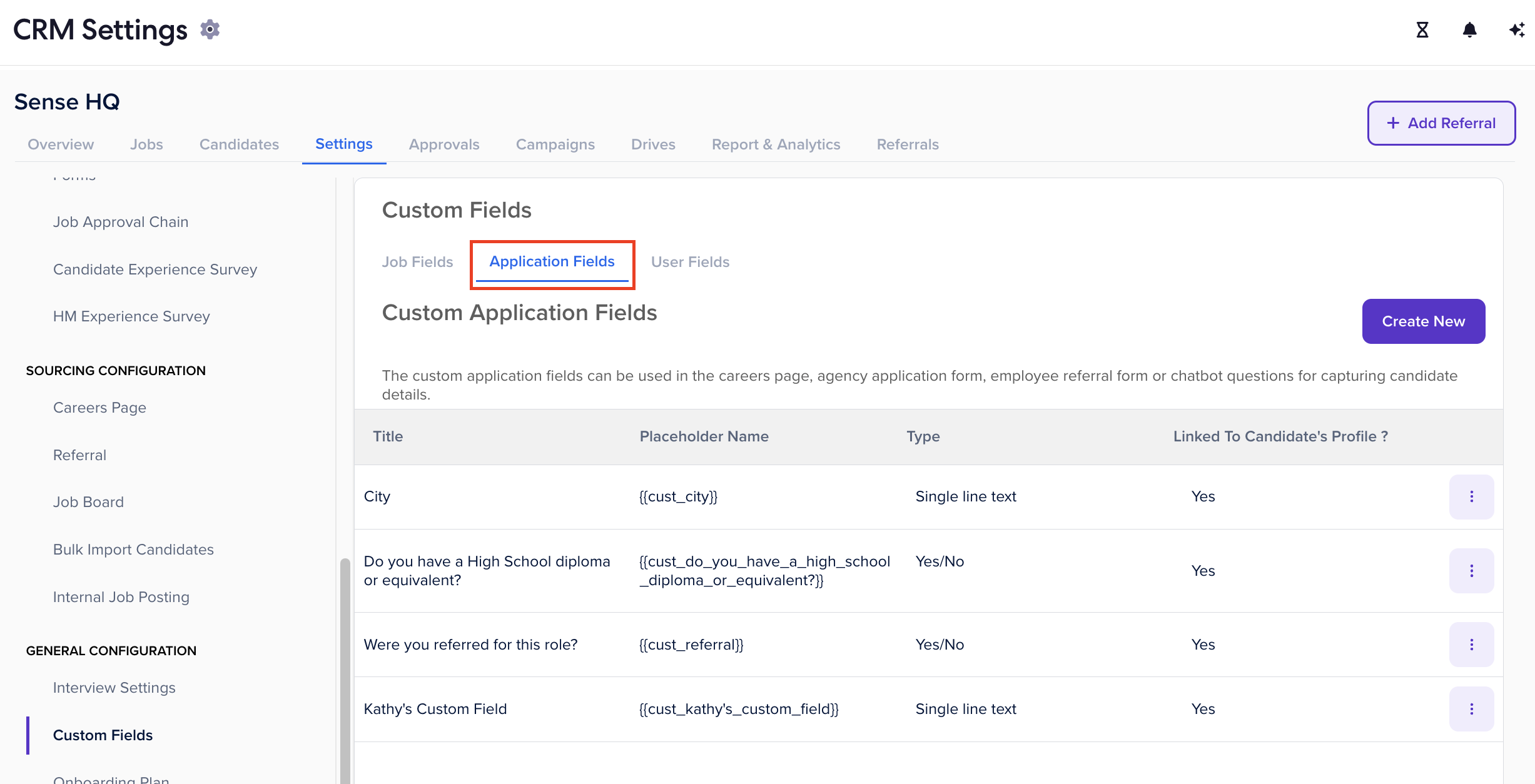Click the sidebar vertical scrollbar

pyautogui.click(x=345, y=671)
